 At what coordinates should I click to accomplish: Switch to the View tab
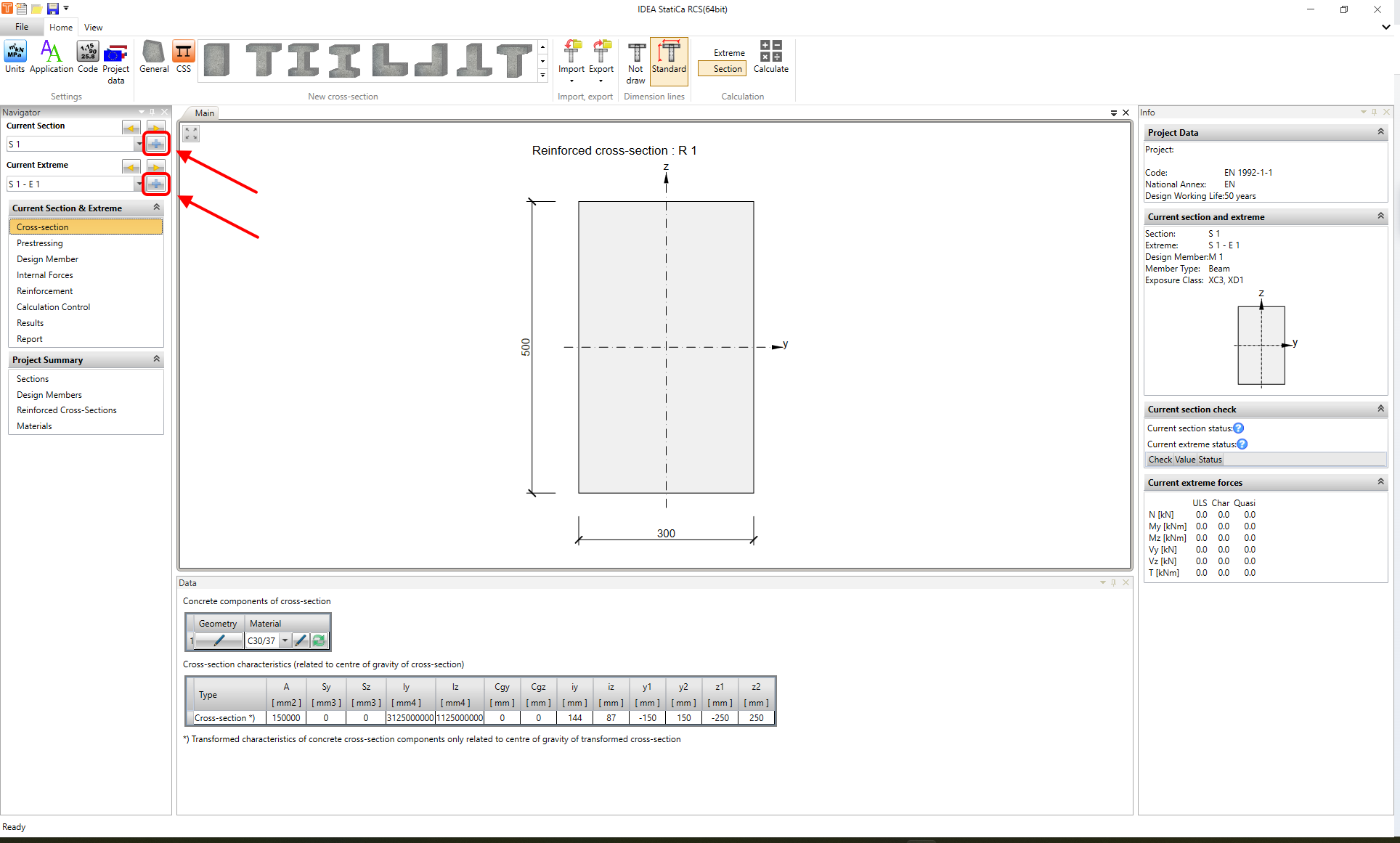[93, 27]
